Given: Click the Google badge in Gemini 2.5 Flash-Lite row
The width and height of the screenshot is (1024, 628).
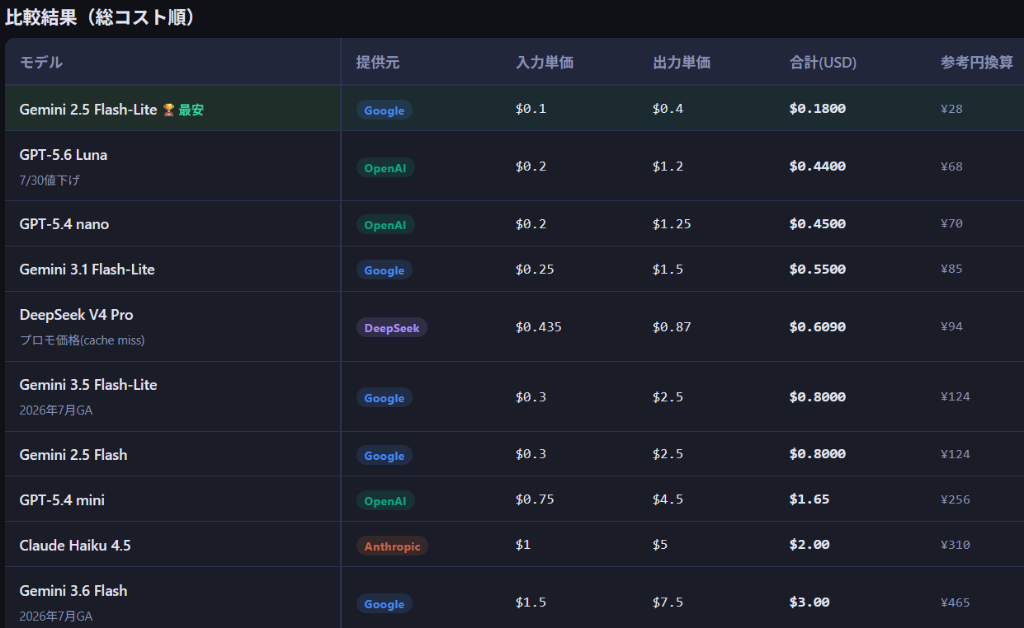Looking at the screenshot, I should click(x=384, y=110).
